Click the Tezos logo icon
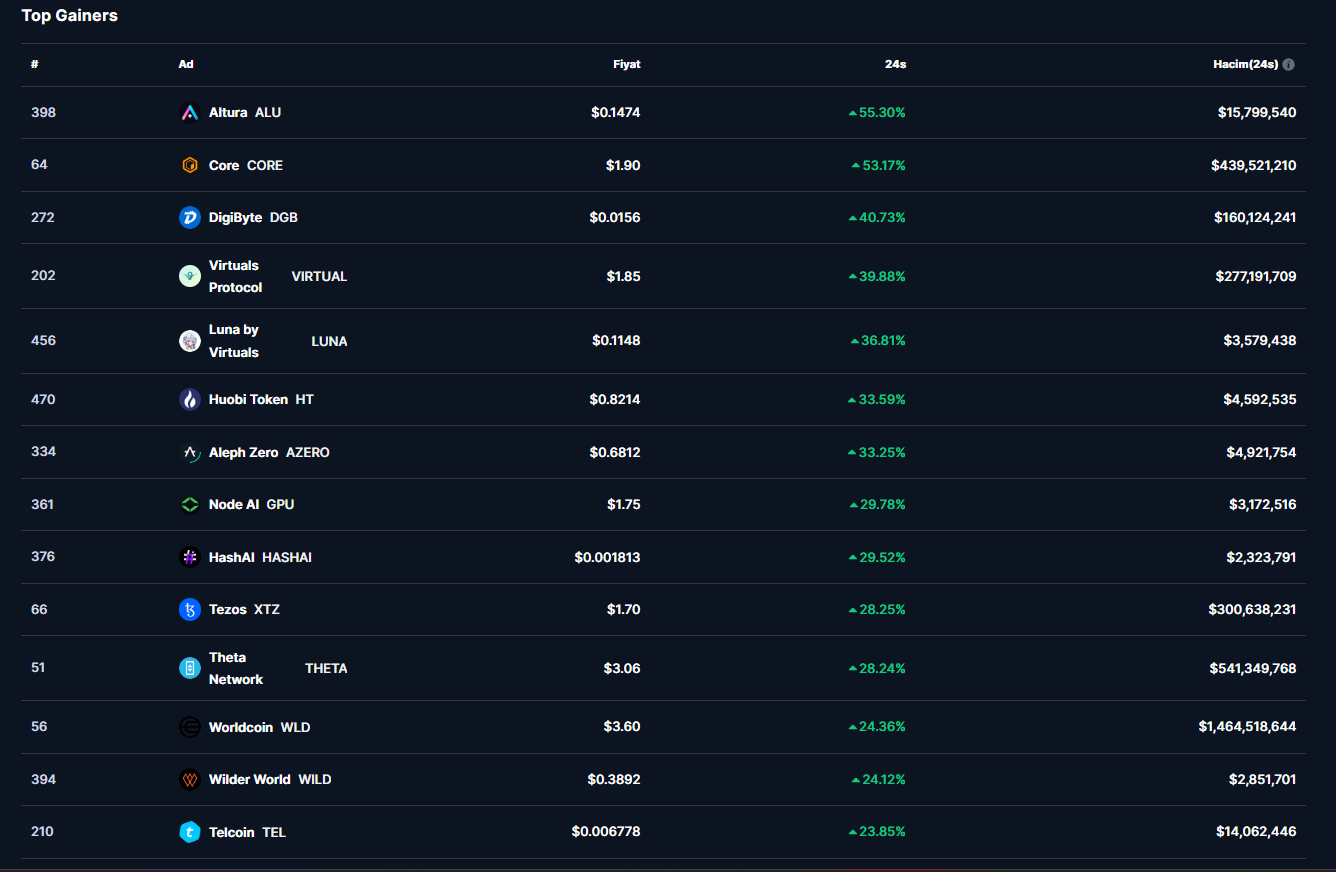This screenshot has width=1336, height=872. [190, 609]
